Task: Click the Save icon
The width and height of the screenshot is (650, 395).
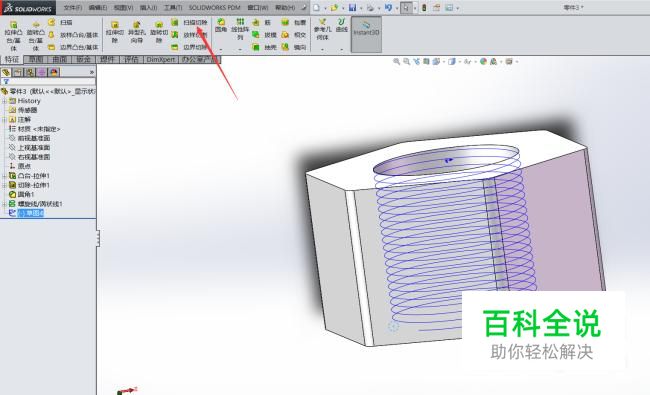Action: pyautogui.click(x=352, y=7)
